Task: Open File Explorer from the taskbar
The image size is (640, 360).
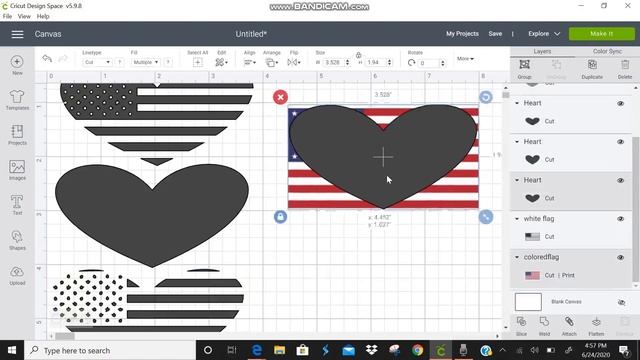Action: 280,350
